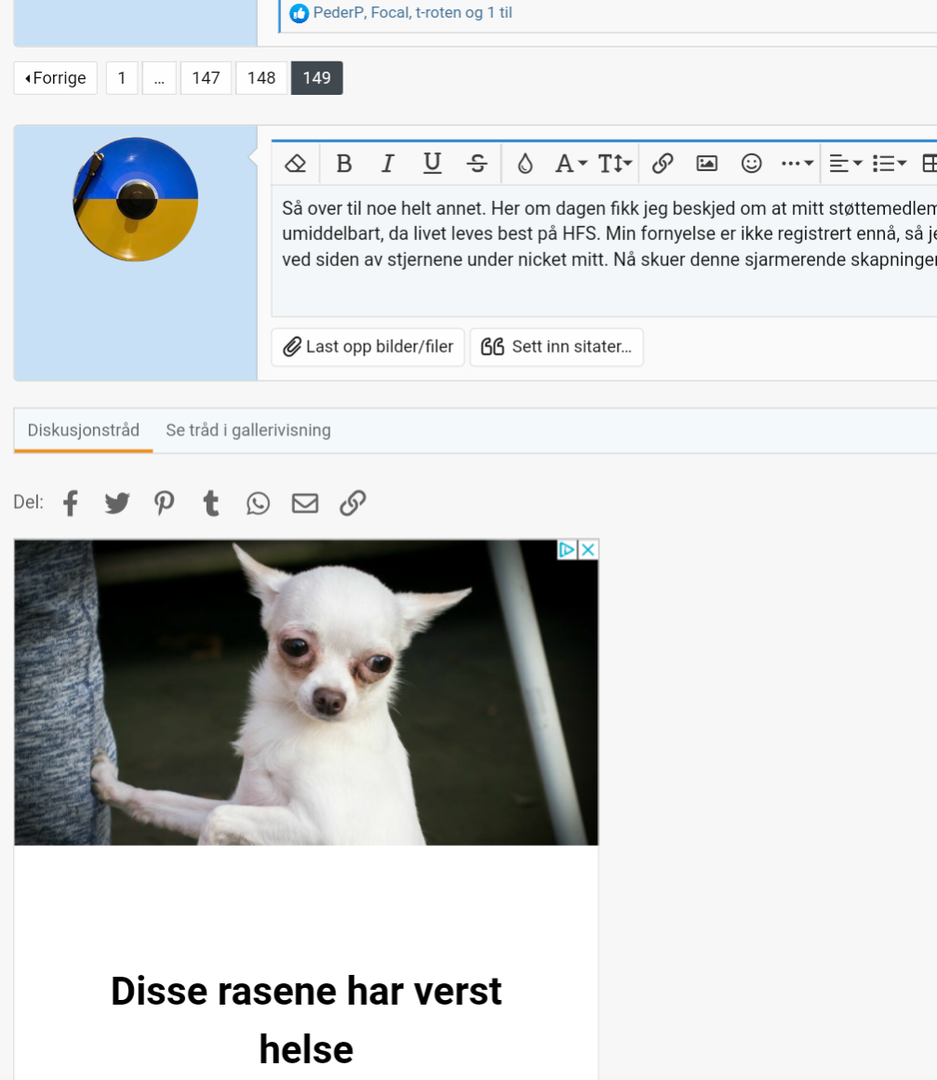Toggle strikethrough formatting in editor
The width and height of the screenshot is (937, 1080).
pyautogui.click(x=477, y=163)
